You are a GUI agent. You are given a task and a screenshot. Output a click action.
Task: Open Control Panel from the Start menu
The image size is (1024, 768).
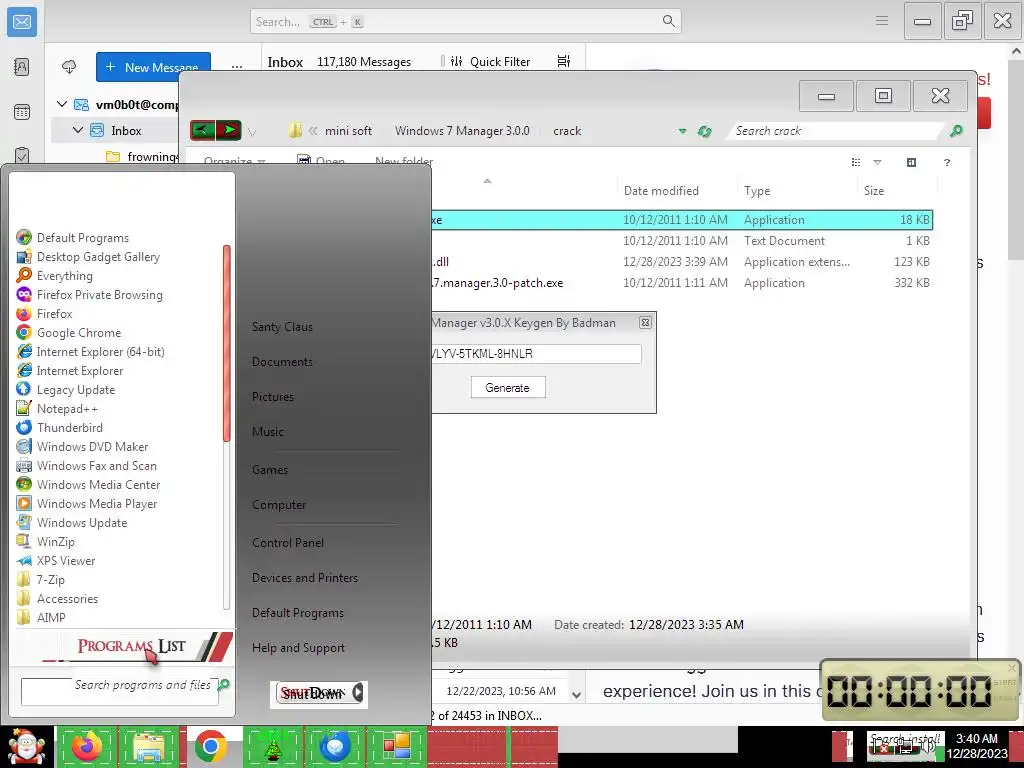click(288, 543)
